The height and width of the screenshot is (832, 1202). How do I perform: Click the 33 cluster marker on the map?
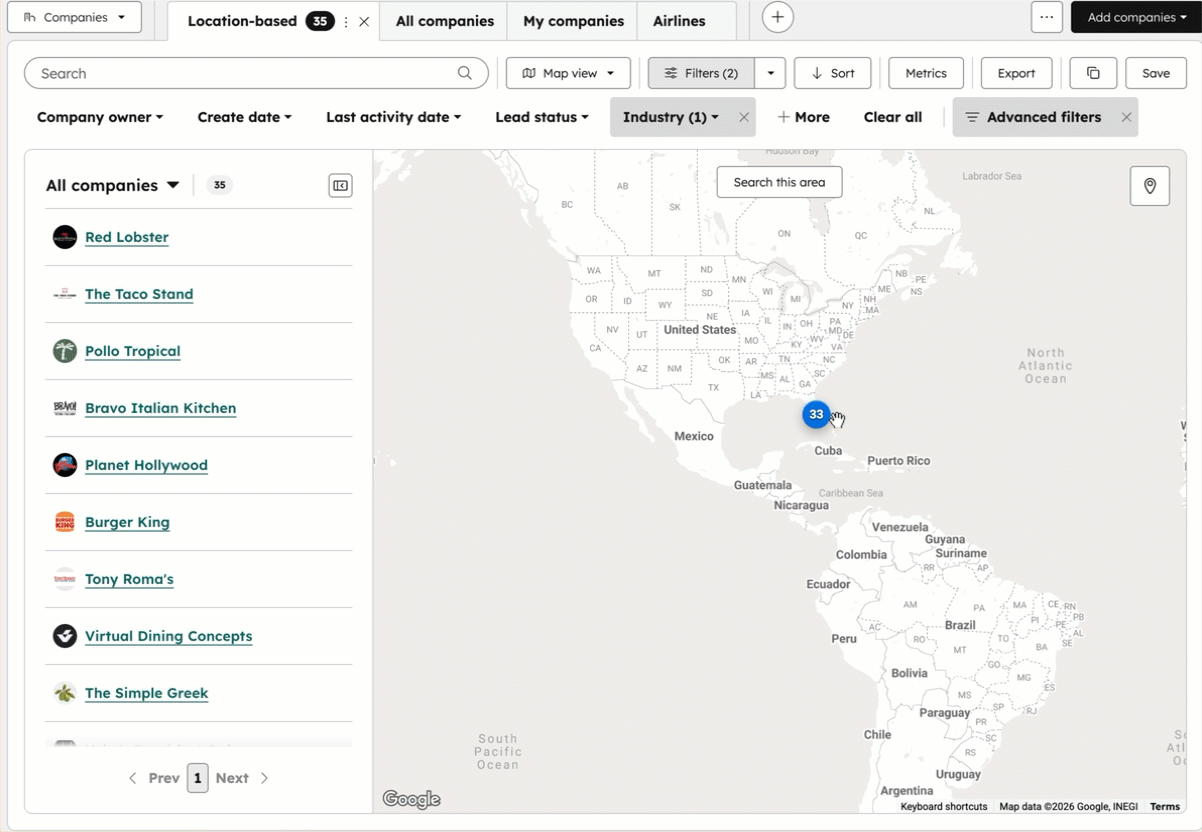(817, 414)
